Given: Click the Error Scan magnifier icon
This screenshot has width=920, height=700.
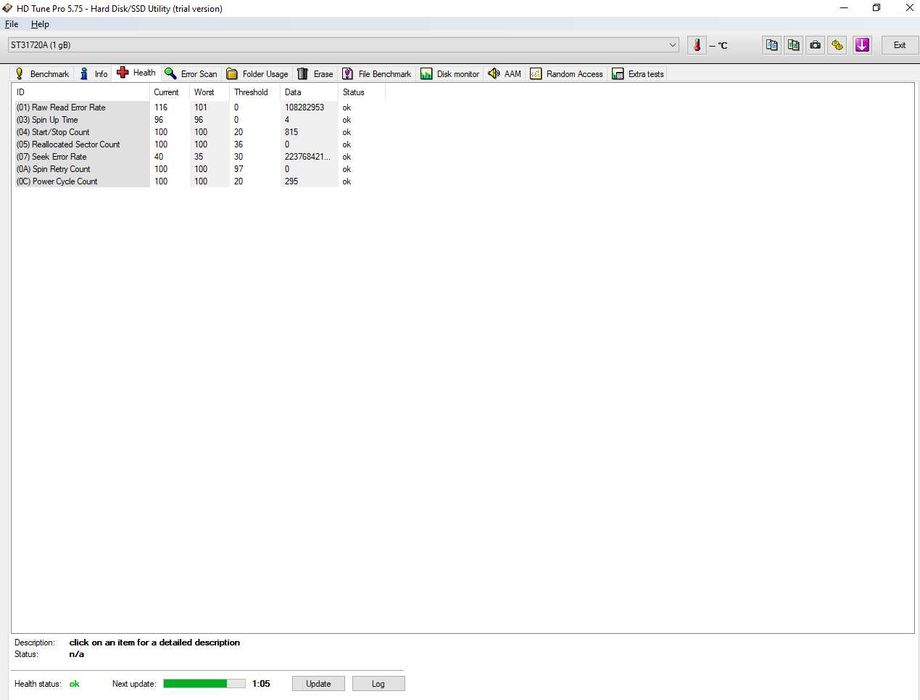Looking at the screenshot, I should [170, 73].
